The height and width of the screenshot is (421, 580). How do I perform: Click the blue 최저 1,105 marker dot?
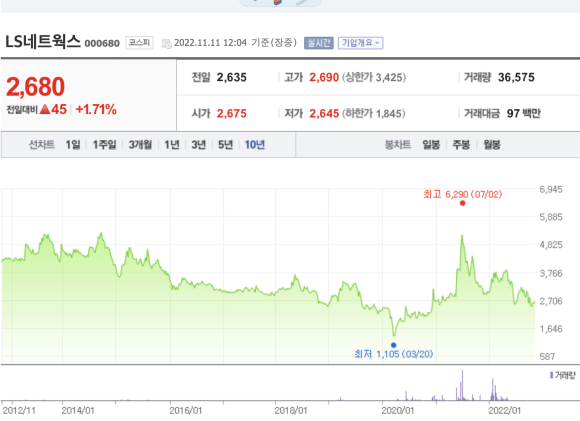tap(394, 345)
